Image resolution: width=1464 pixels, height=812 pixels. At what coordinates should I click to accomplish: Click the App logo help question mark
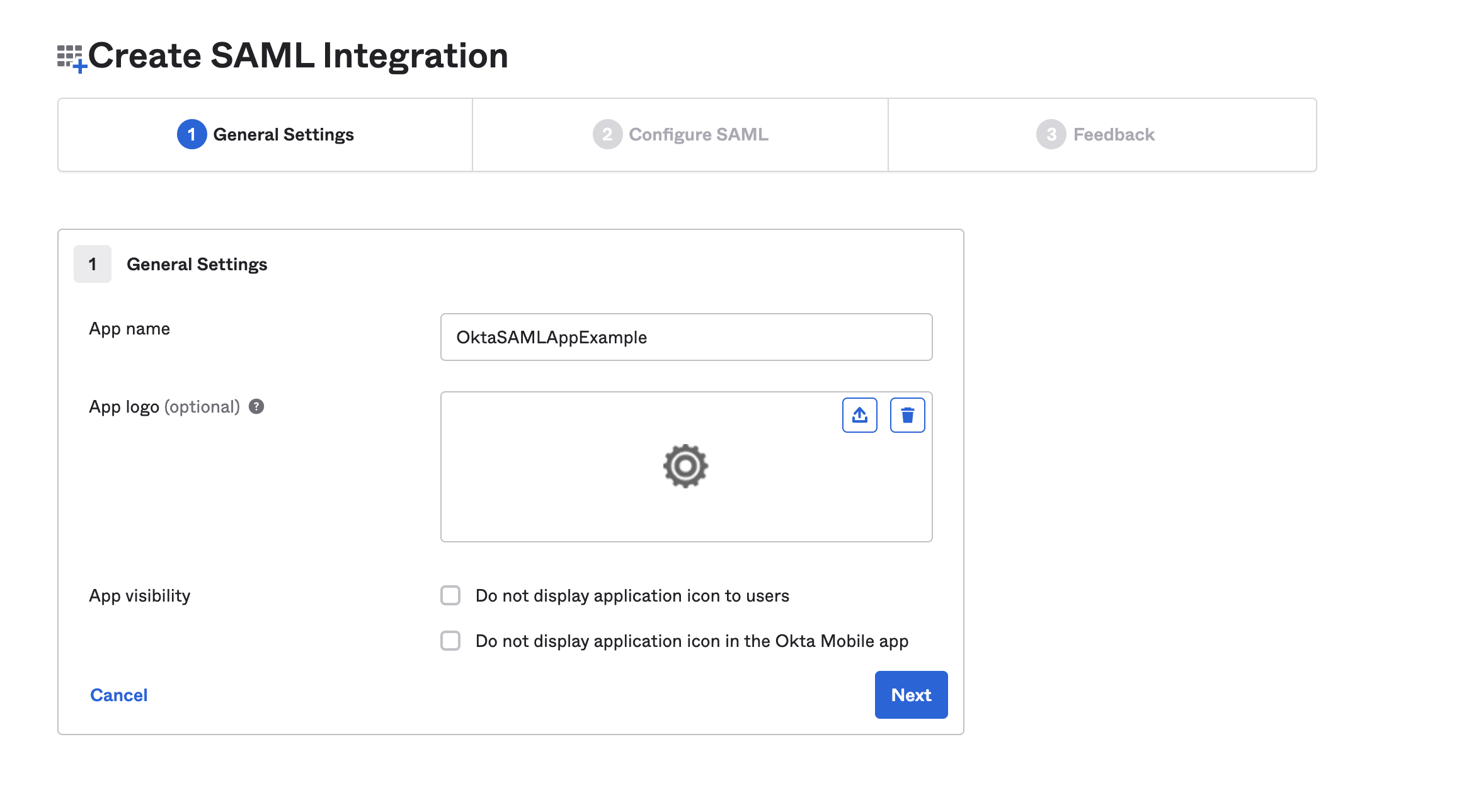pos(256,406)
